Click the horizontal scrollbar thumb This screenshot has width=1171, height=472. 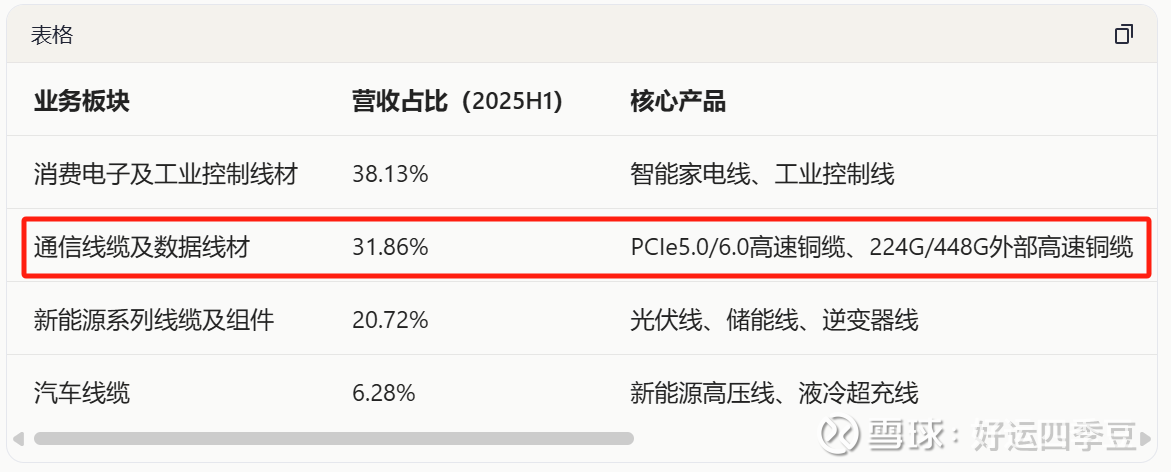[x=333, y=438]
